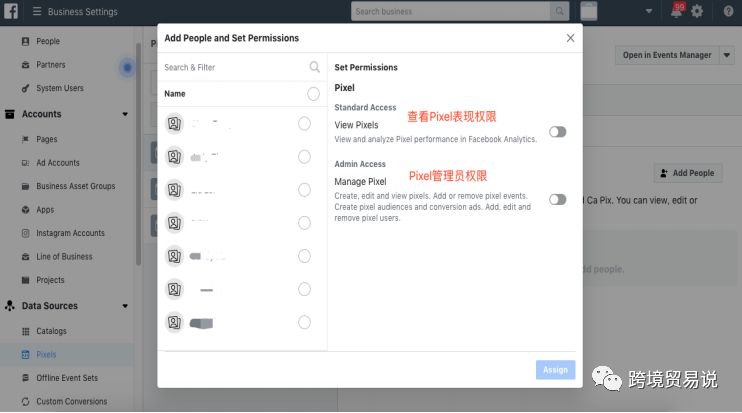Click into the Search & Filter field
Screen dimensions: 742x413
(230, 67)
